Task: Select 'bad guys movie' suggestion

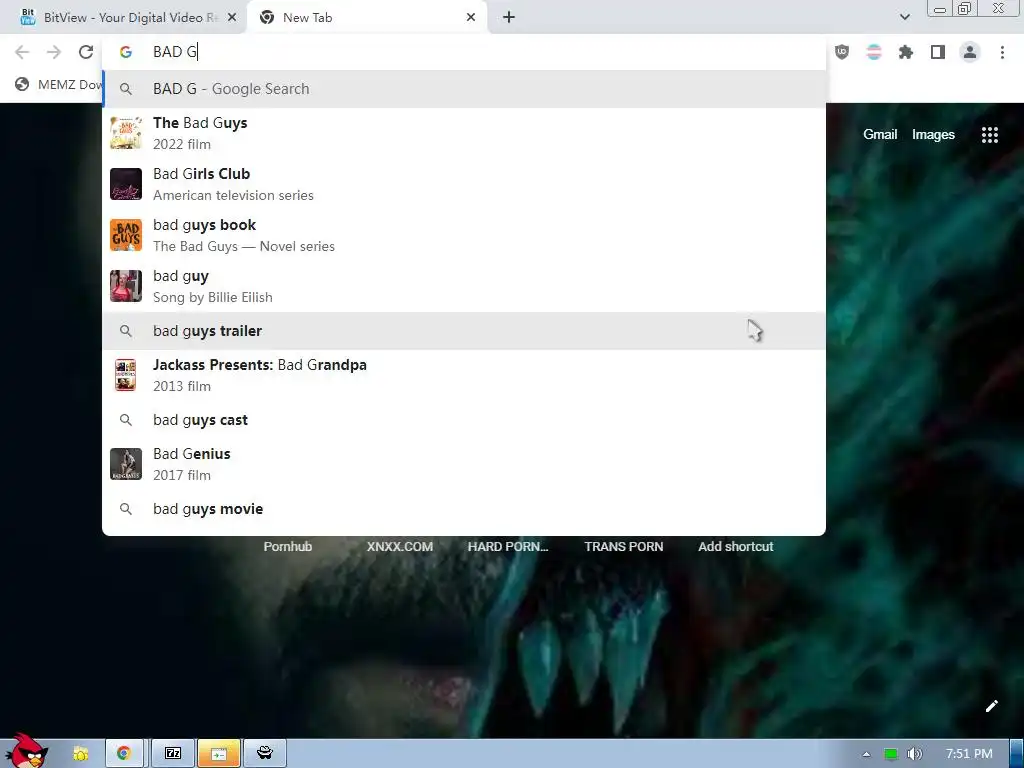Action: pyautogui.click(x=464, y=509)
